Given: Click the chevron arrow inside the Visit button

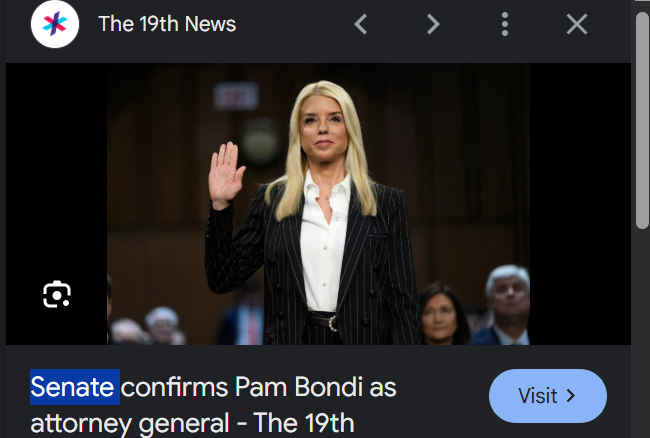Looking at the screenshot, I should pyautogui.click(x=571, y=396).
